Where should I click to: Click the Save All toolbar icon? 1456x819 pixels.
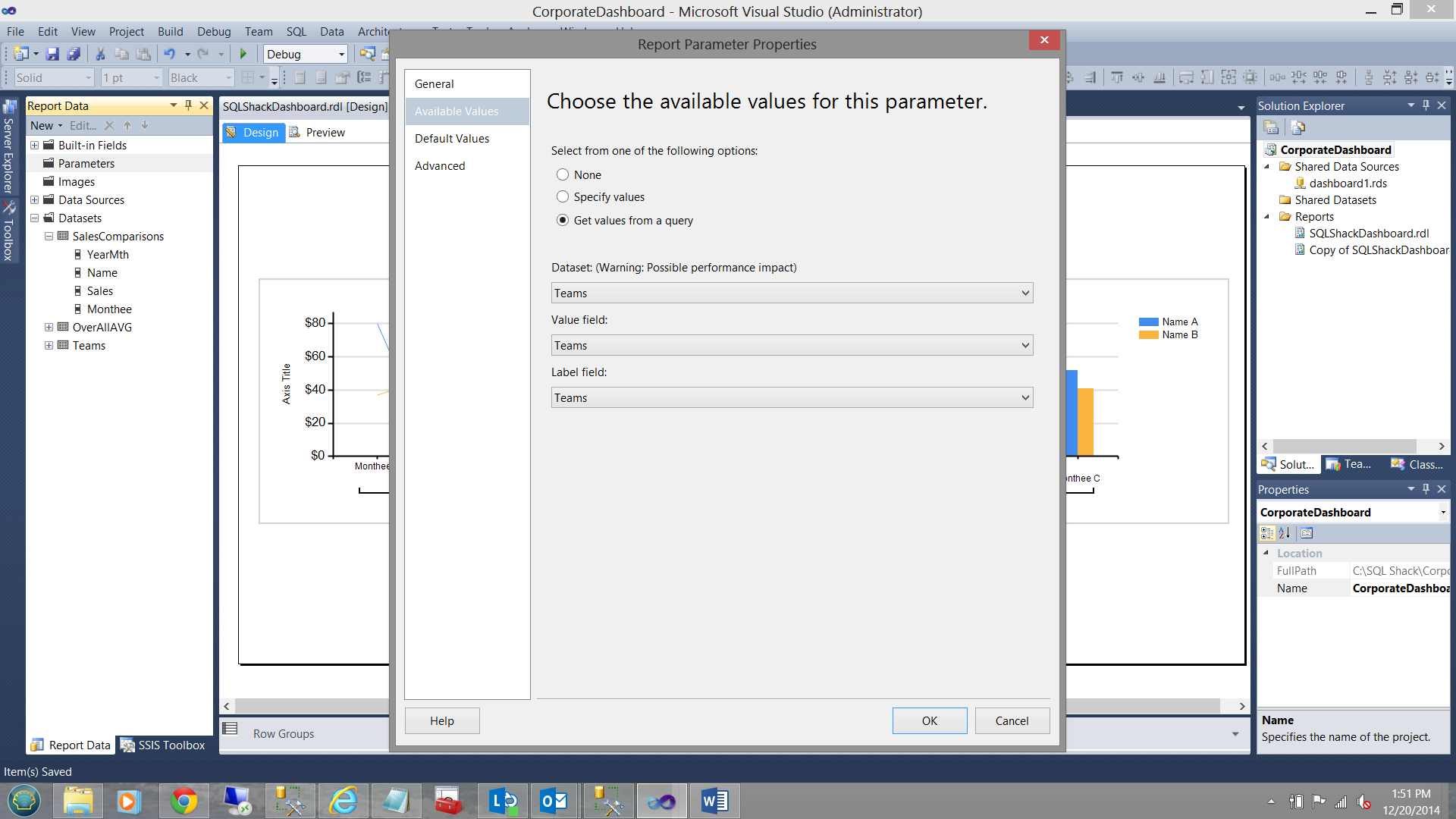(74, 54)
